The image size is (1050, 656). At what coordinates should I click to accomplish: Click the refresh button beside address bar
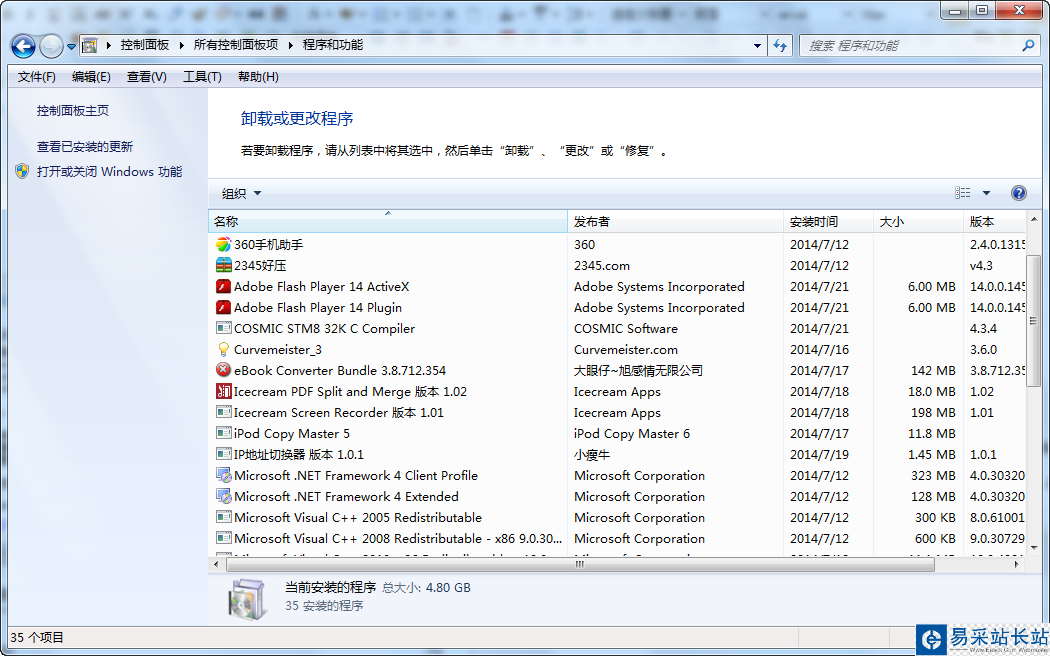coord(780,46)
